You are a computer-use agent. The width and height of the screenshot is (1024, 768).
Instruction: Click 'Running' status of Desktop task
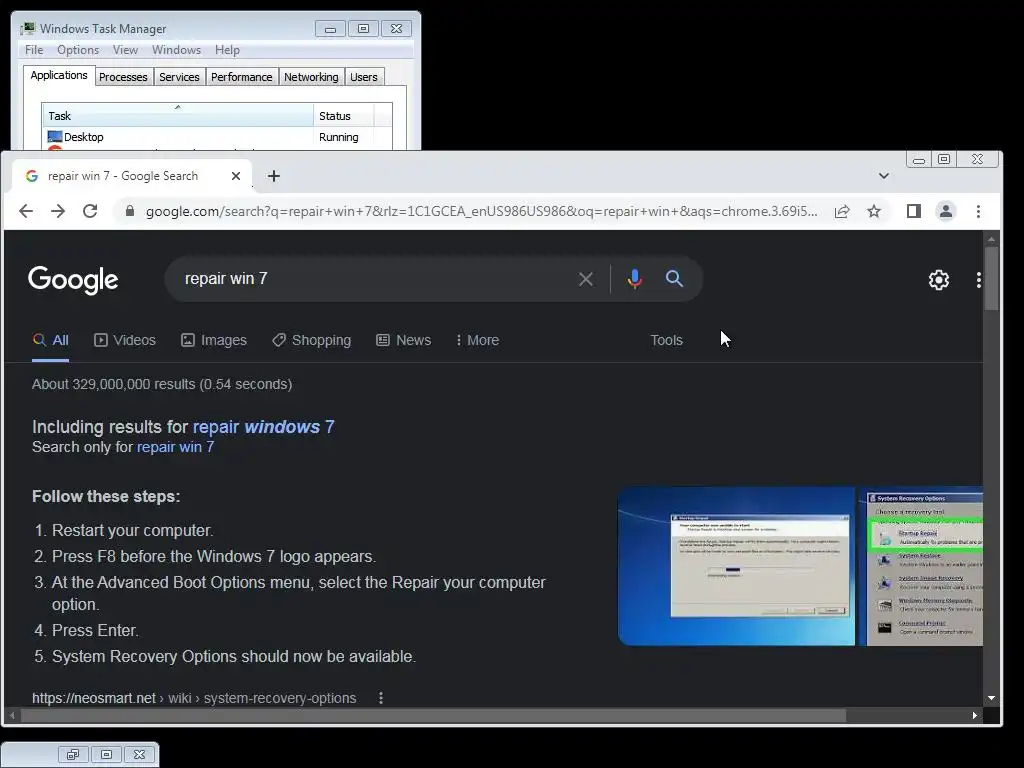point(338,137)
